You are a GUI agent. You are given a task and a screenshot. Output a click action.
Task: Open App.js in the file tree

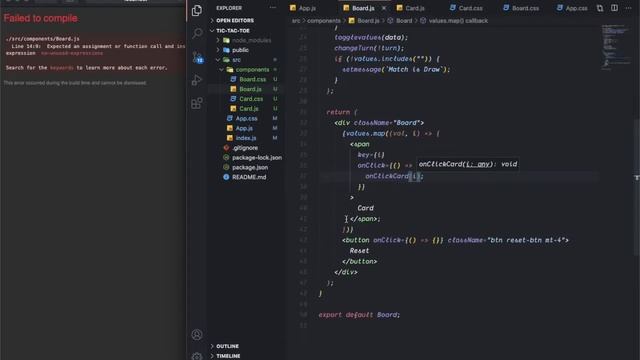(244, 129)
